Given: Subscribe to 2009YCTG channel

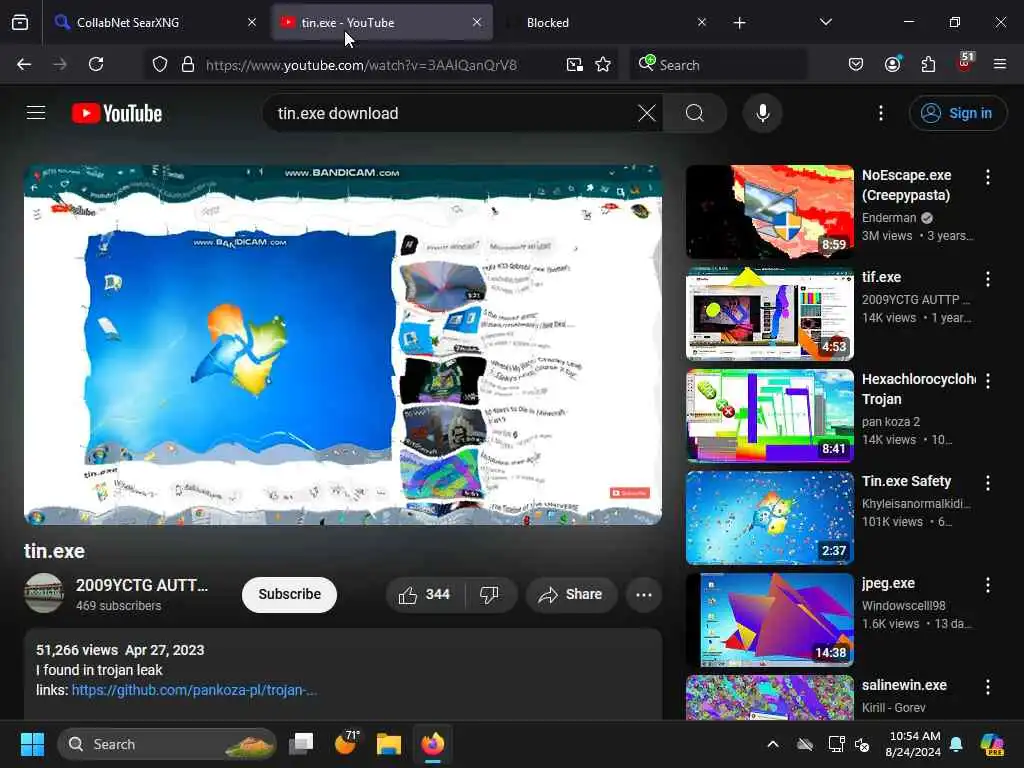Looking at the screenshot, I should click(289, 594).
